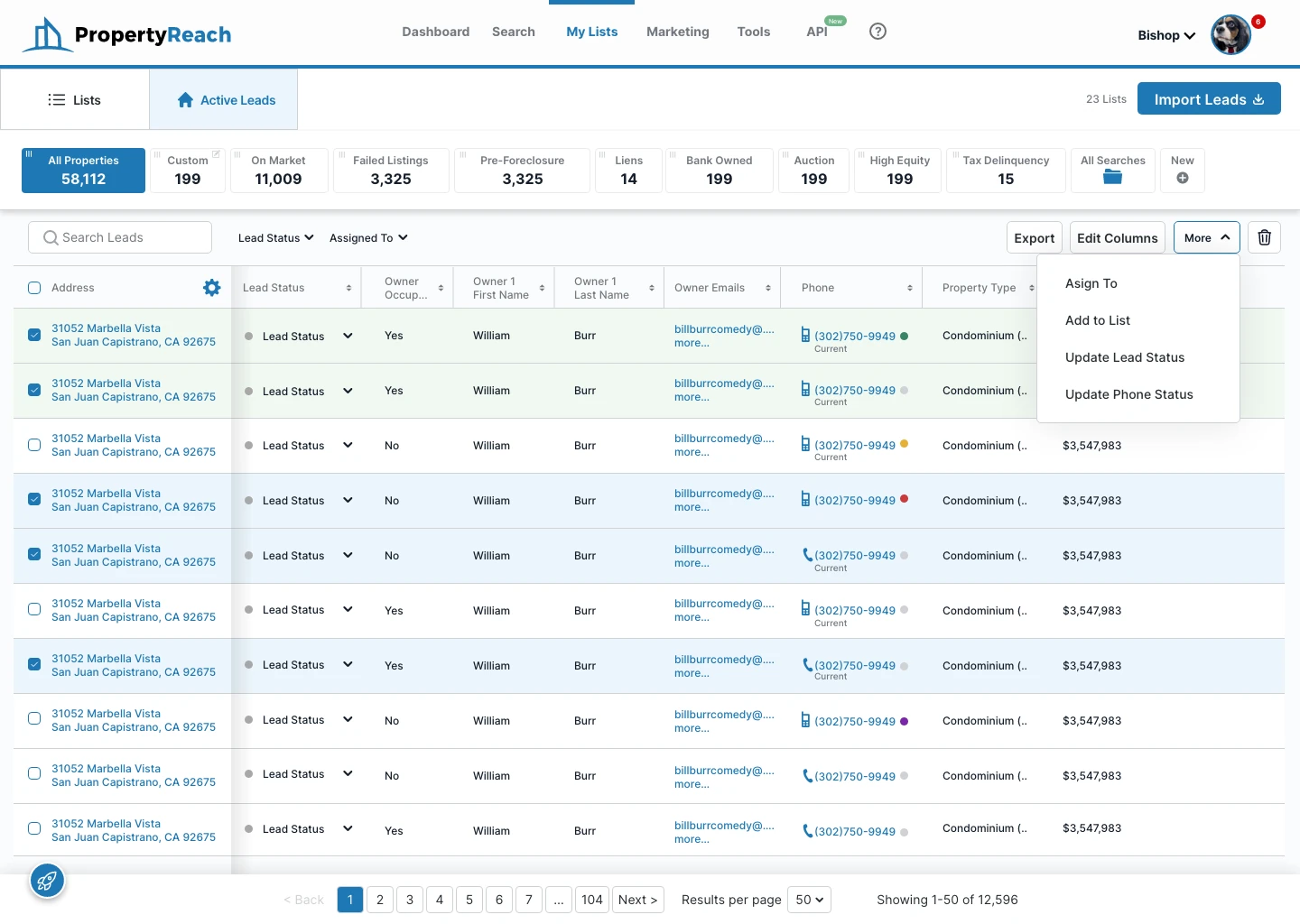The width and height of the screenshot is (1300, 924).
Task: Sort the Owner 1 First Name column
Action: (542, 288)
